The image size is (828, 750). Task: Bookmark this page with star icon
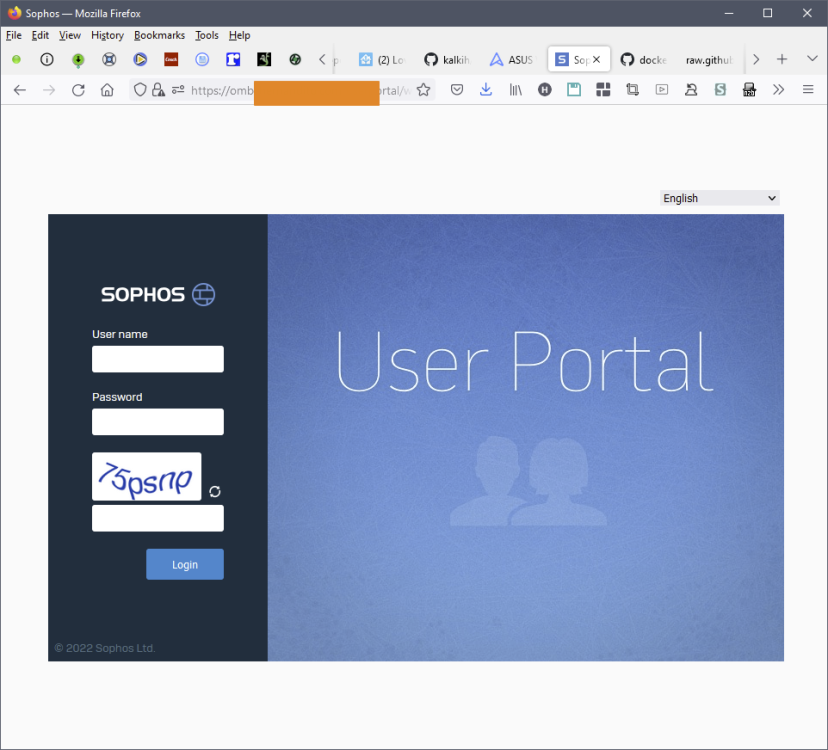point(424,90)
